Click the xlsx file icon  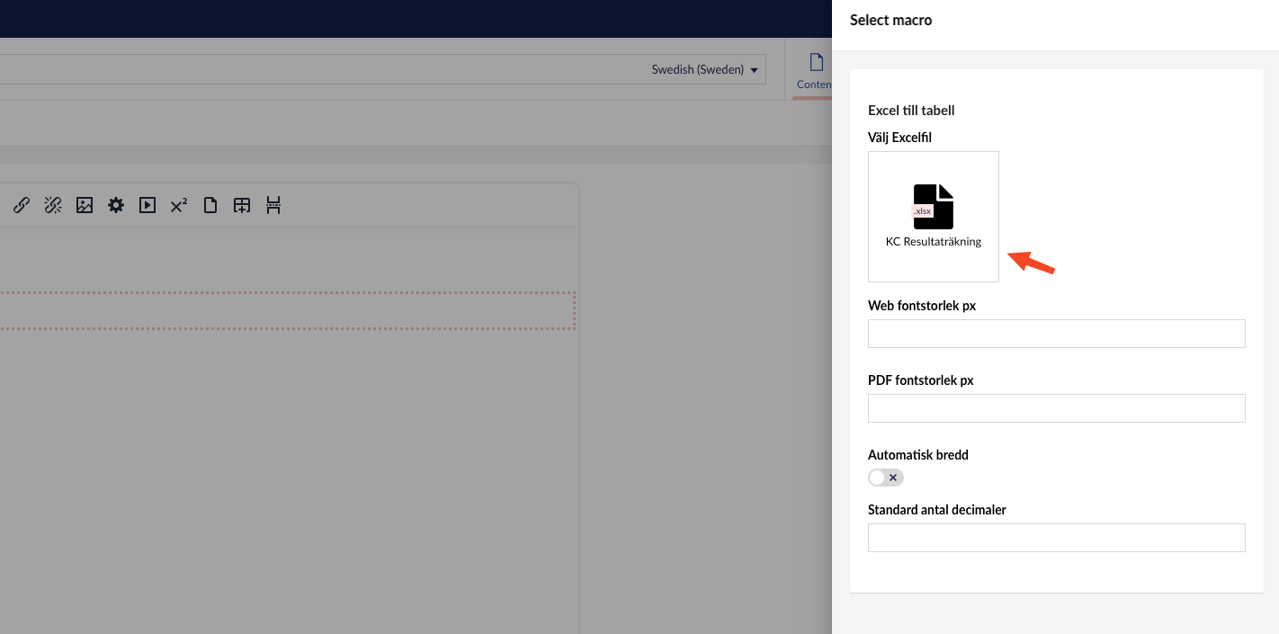coord(933,207)
